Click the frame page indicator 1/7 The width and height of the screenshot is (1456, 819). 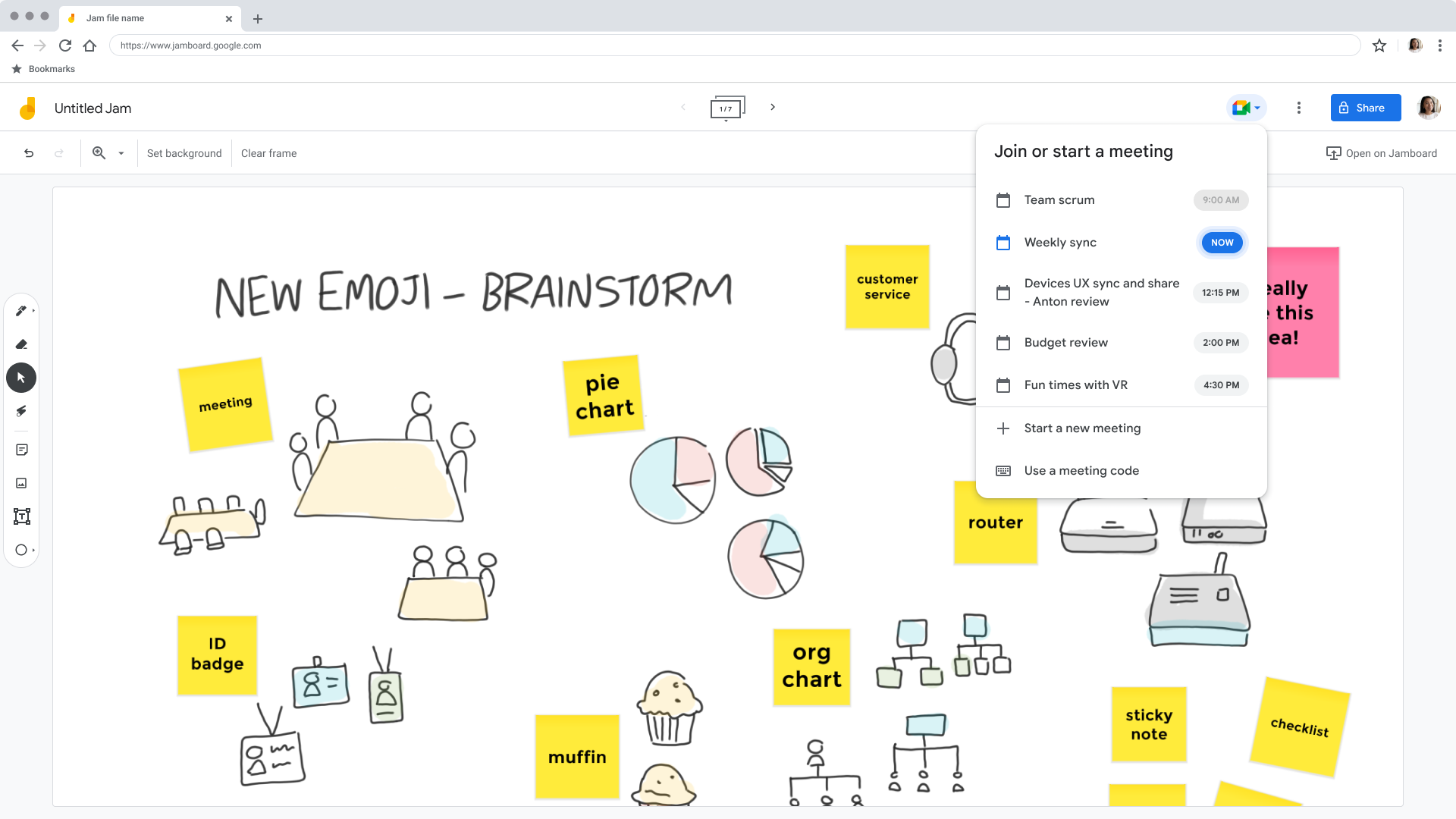click(x=726, y=108)
